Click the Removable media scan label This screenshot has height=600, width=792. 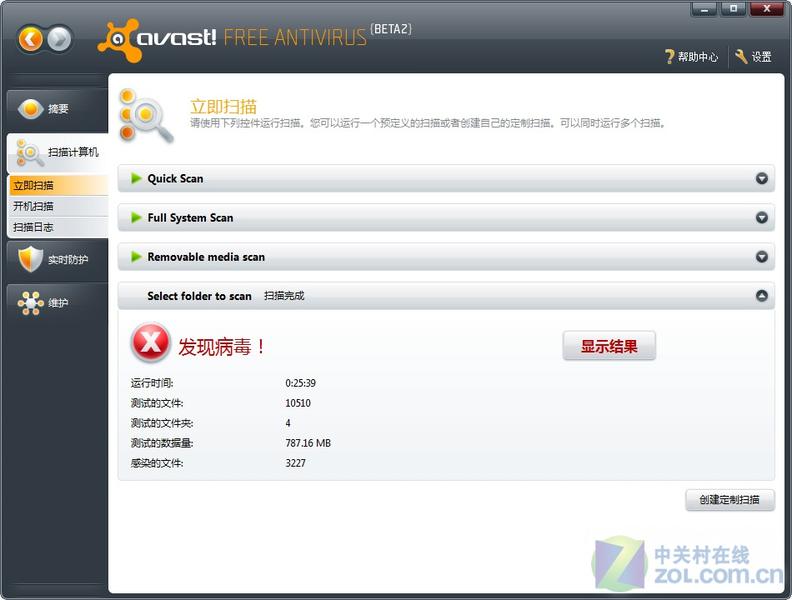(x=206, y=257)
